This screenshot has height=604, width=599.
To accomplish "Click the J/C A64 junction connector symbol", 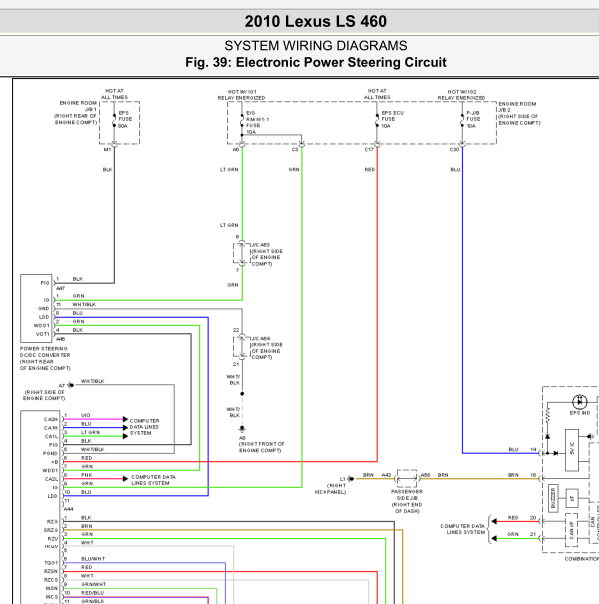I will (x=242, y=347).
